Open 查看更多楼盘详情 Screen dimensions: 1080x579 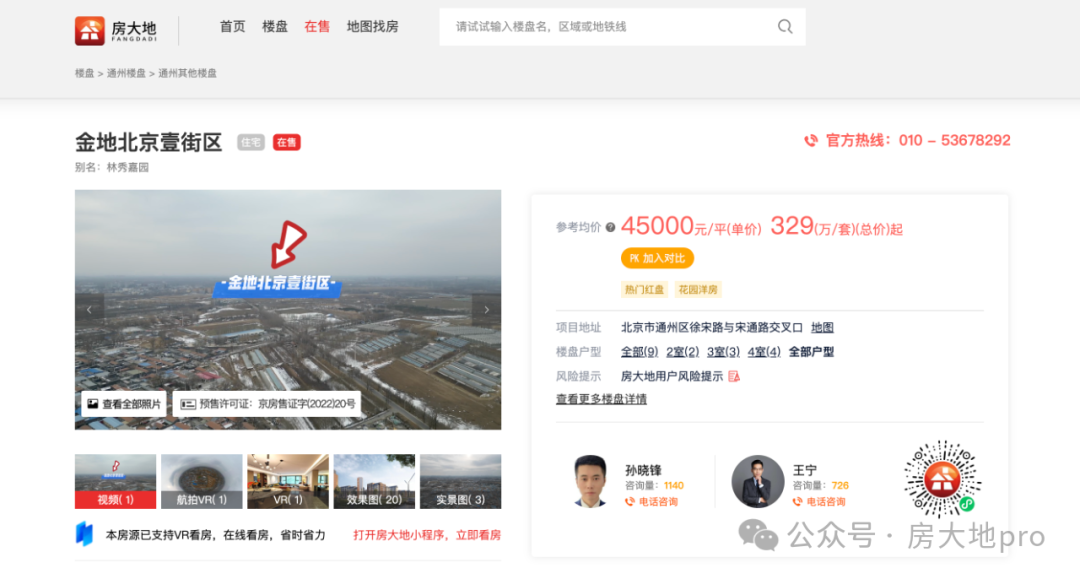(601, 399)
